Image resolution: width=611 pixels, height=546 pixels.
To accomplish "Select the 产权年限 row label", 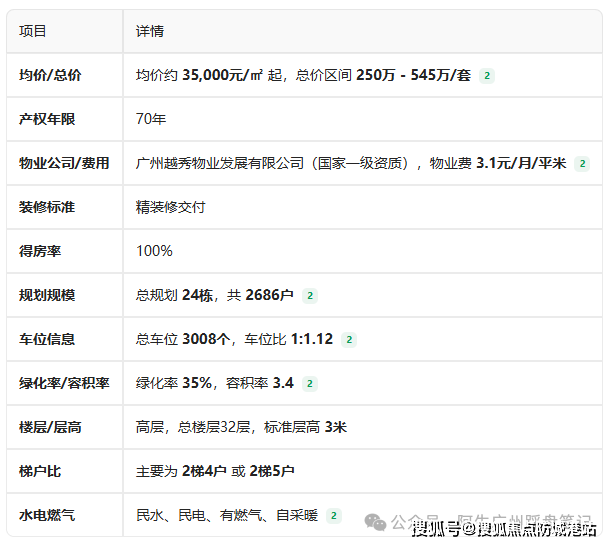I will [x=47, y=119].
